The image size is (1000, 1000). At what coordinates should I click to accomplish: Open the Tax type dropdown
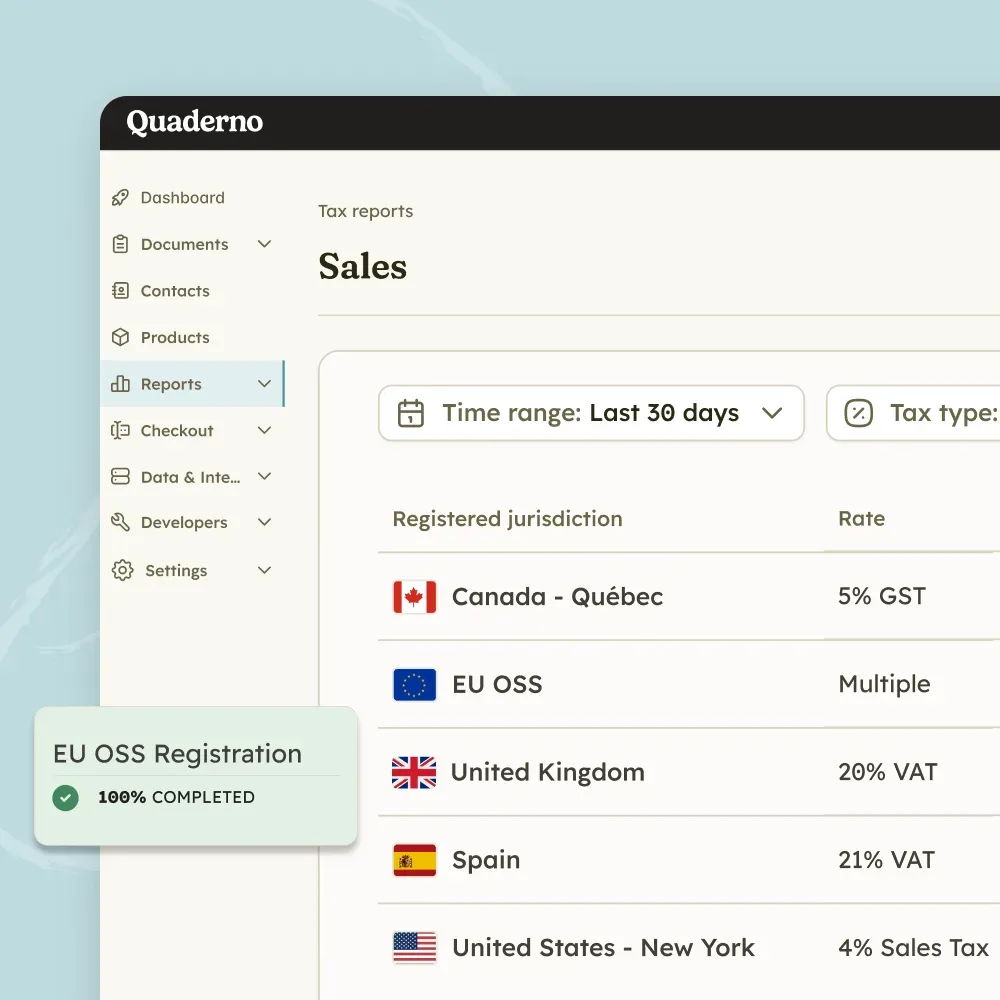pos(913,413)
